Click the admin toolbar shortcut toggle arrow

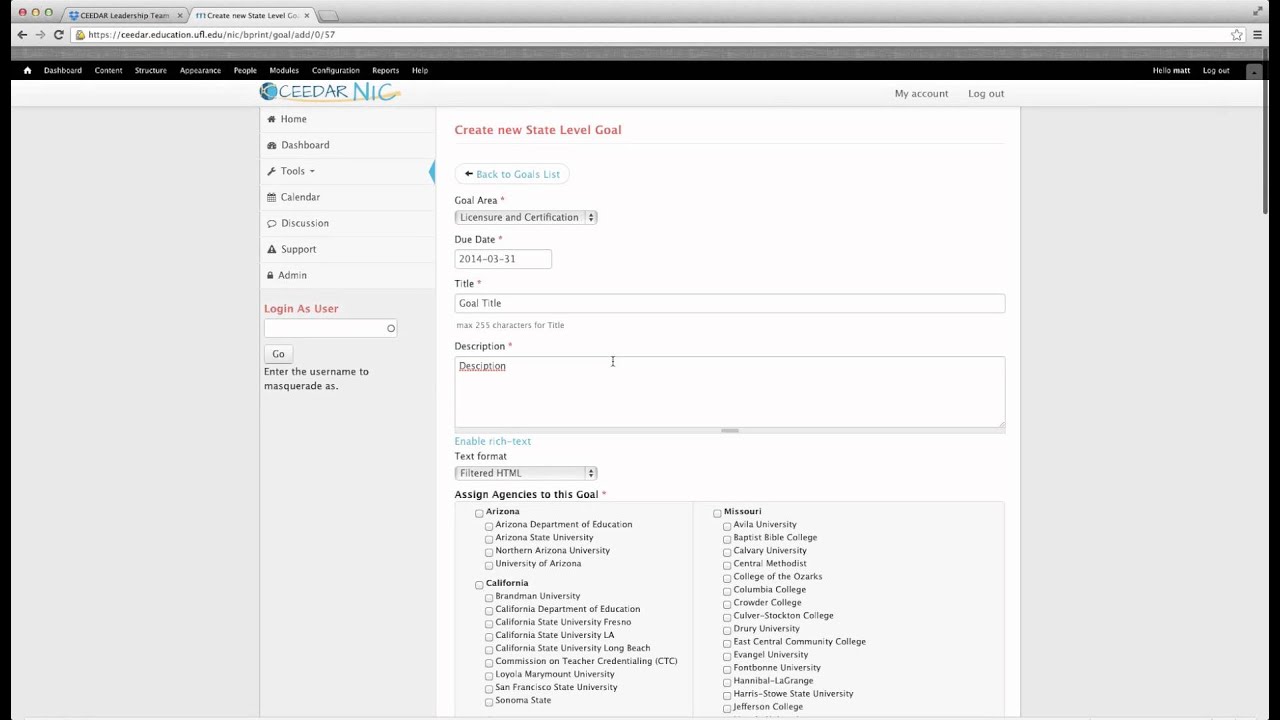coord(1253,71)
